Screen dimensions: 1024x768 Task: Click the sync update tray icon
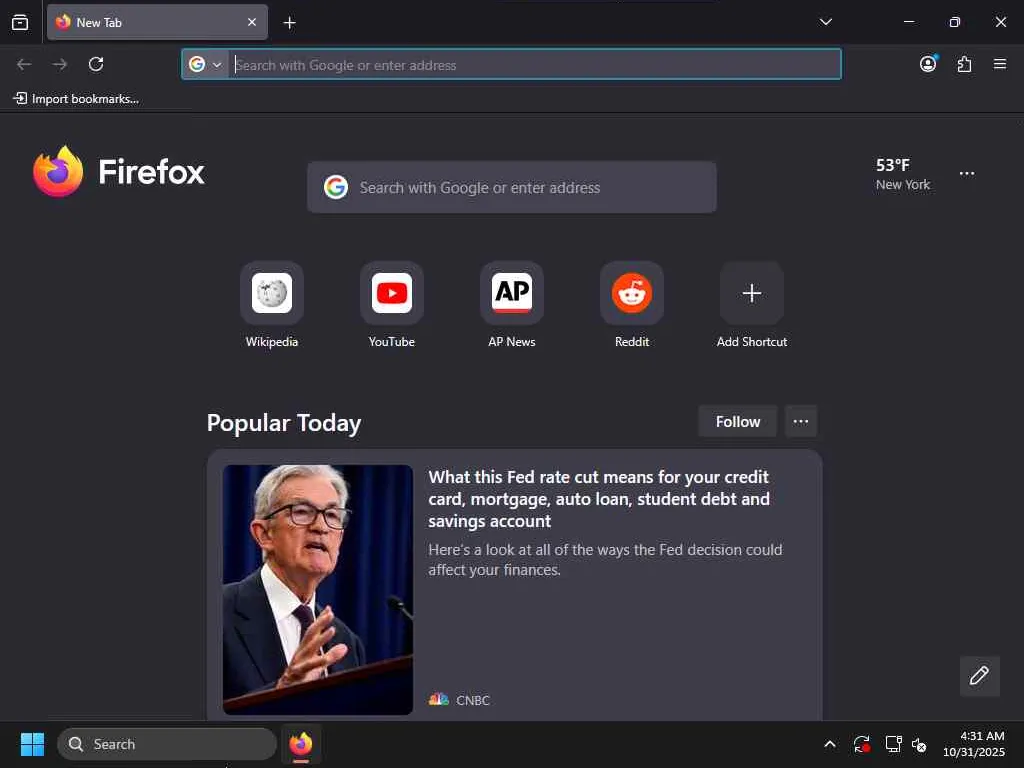pyautogui.click(x=861, y=744)
